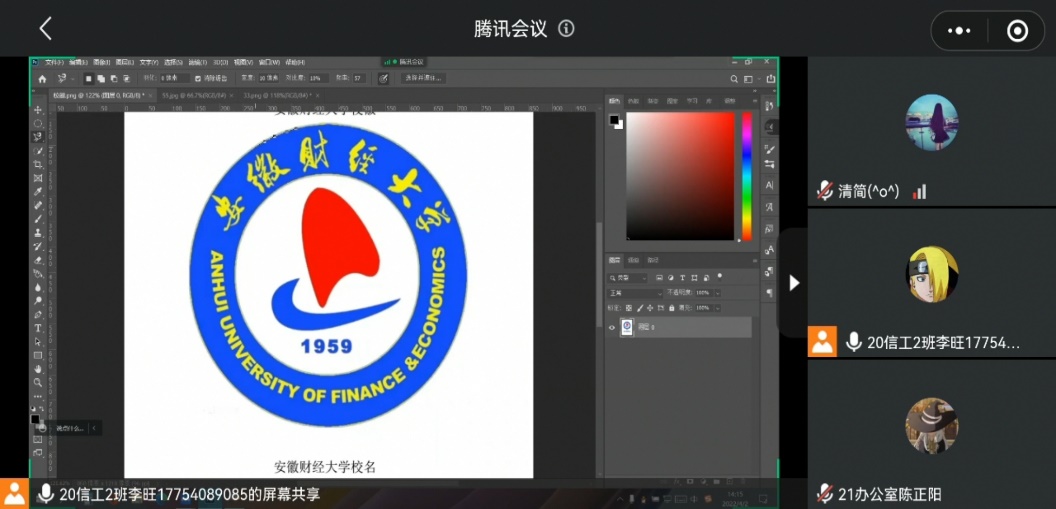Click the round target button at top right

[1017, 30]
